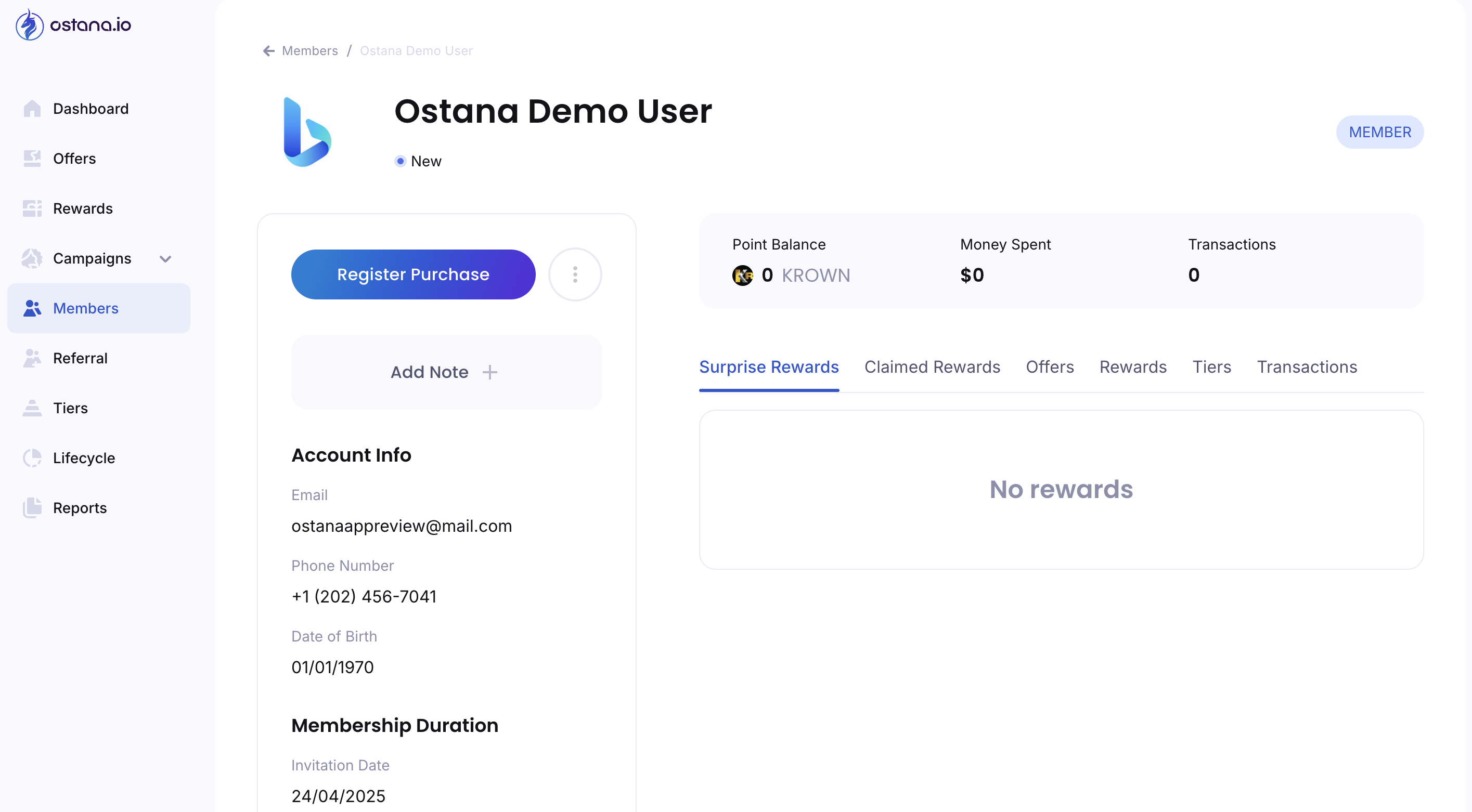Go to Rewards in the sidebar

99,208
